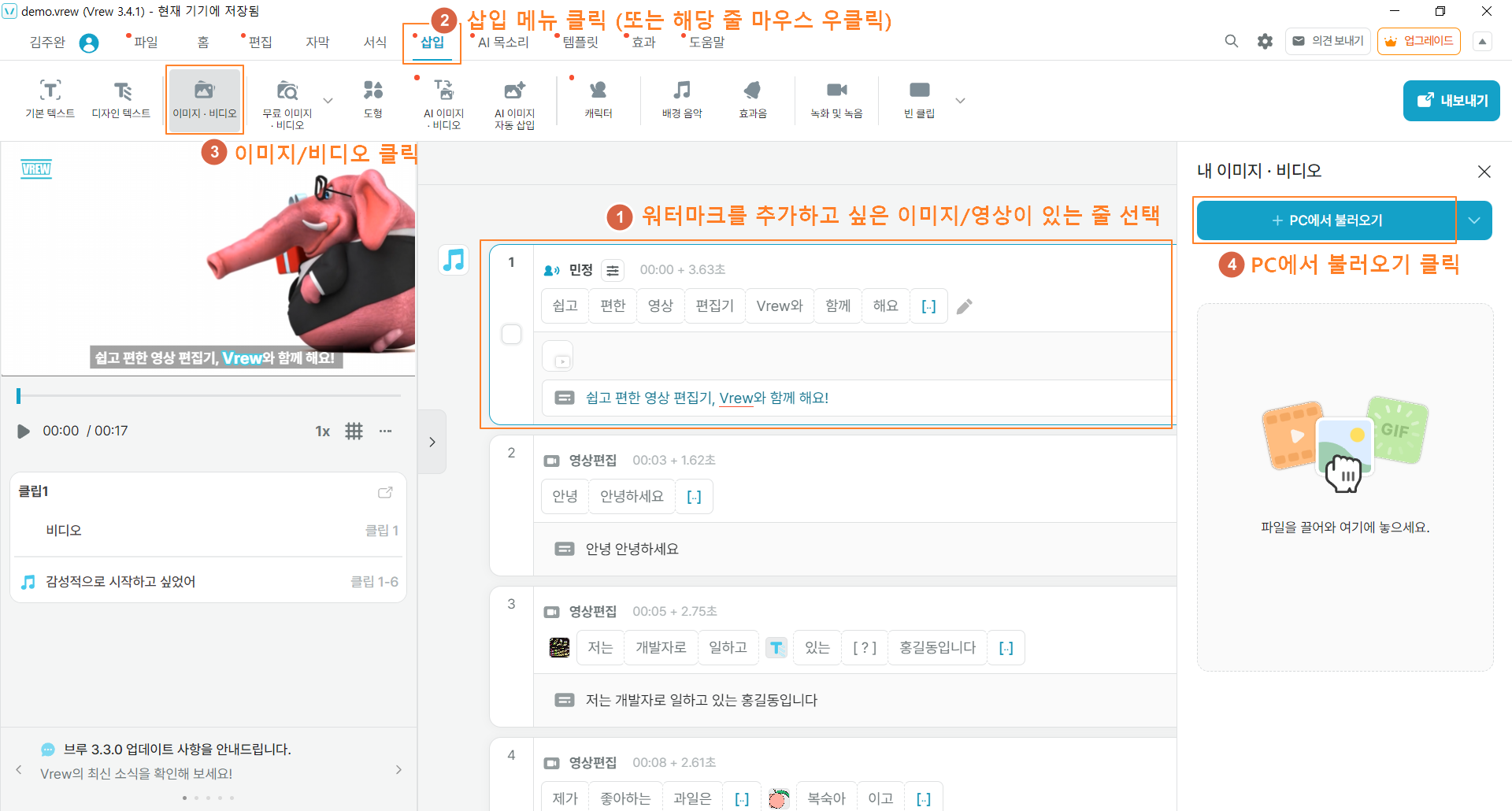
Task: Play the video preview
Action: (x=24, y=431)
